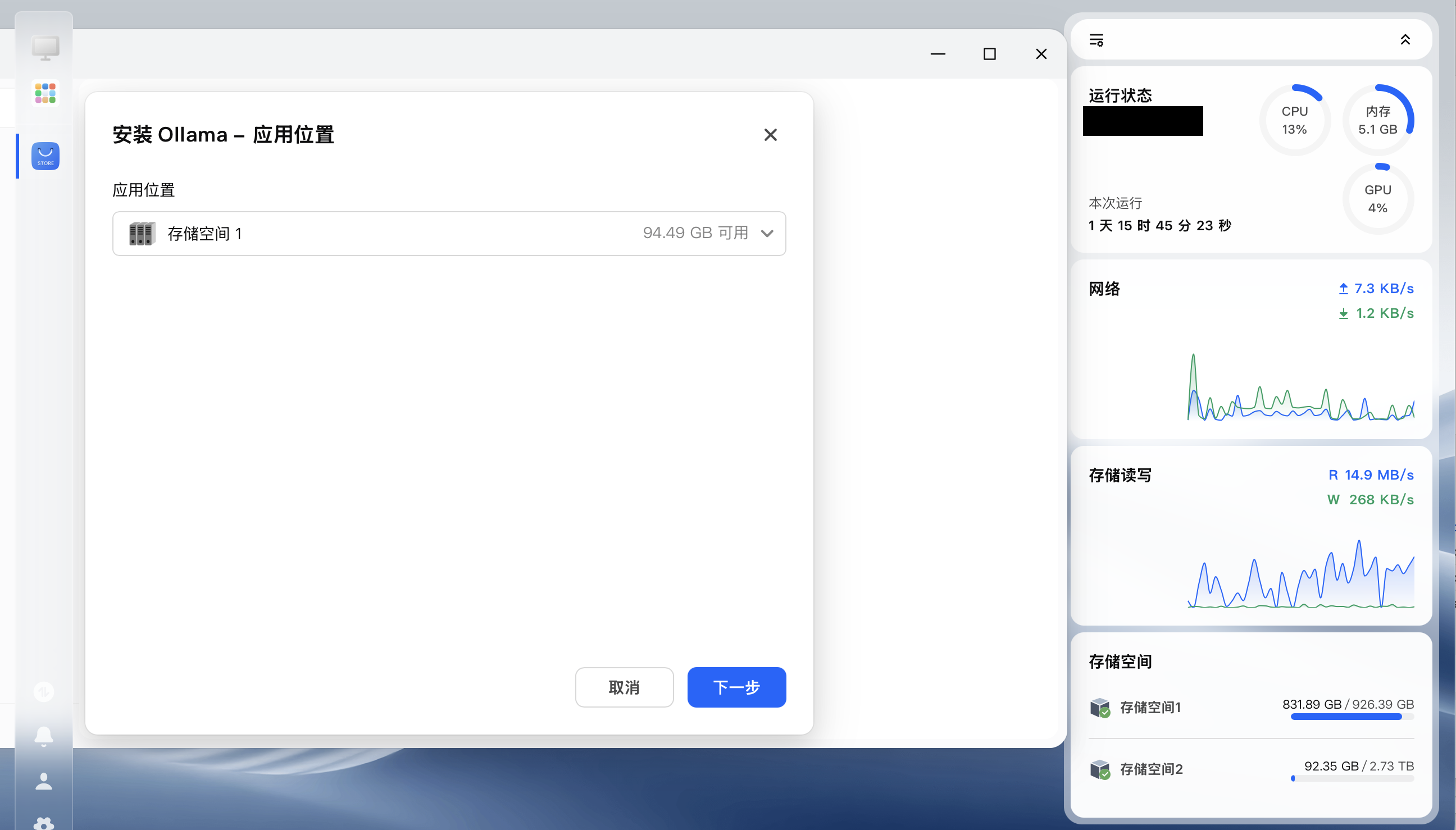Screen dimensions: 1456x830
Task: Expand the CPU usage ring for details
Action: coord(1295,119)
